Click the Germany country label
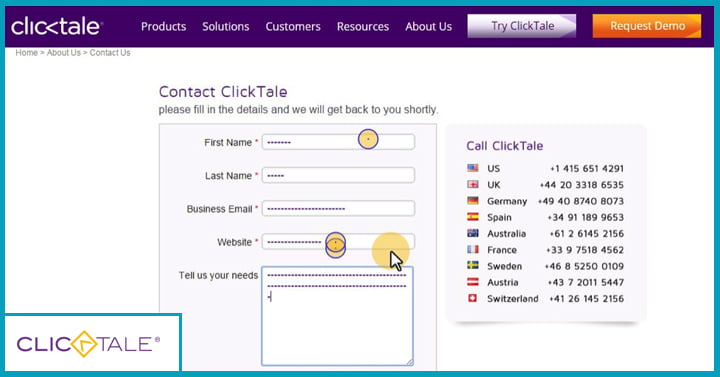The height and width of the screenshot is (377, 720). click(x=507, y=202)
